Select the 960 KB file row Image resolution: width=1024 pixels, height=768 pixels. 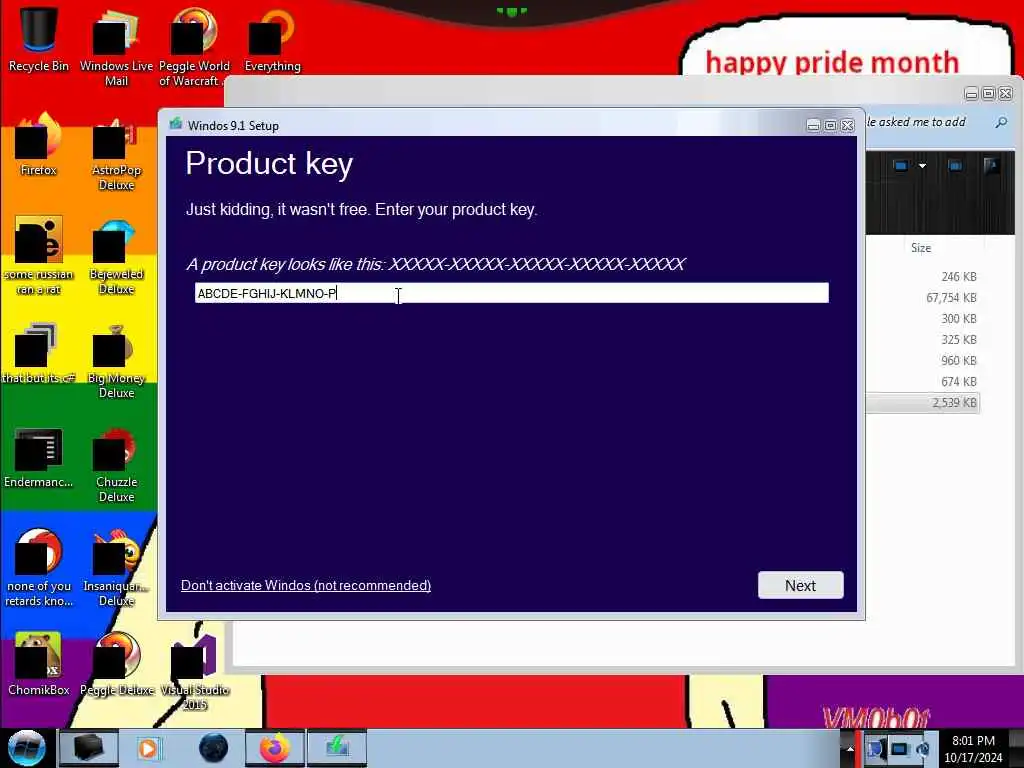click(x=922, y=360)
